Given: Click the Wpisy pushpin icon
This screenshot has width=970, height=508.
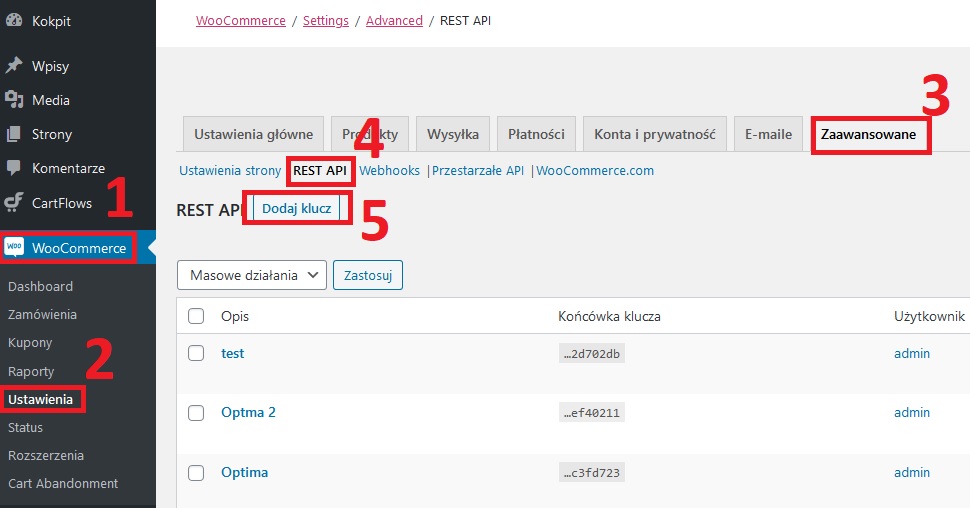Looking at the screenshot, I should (14, 65).
